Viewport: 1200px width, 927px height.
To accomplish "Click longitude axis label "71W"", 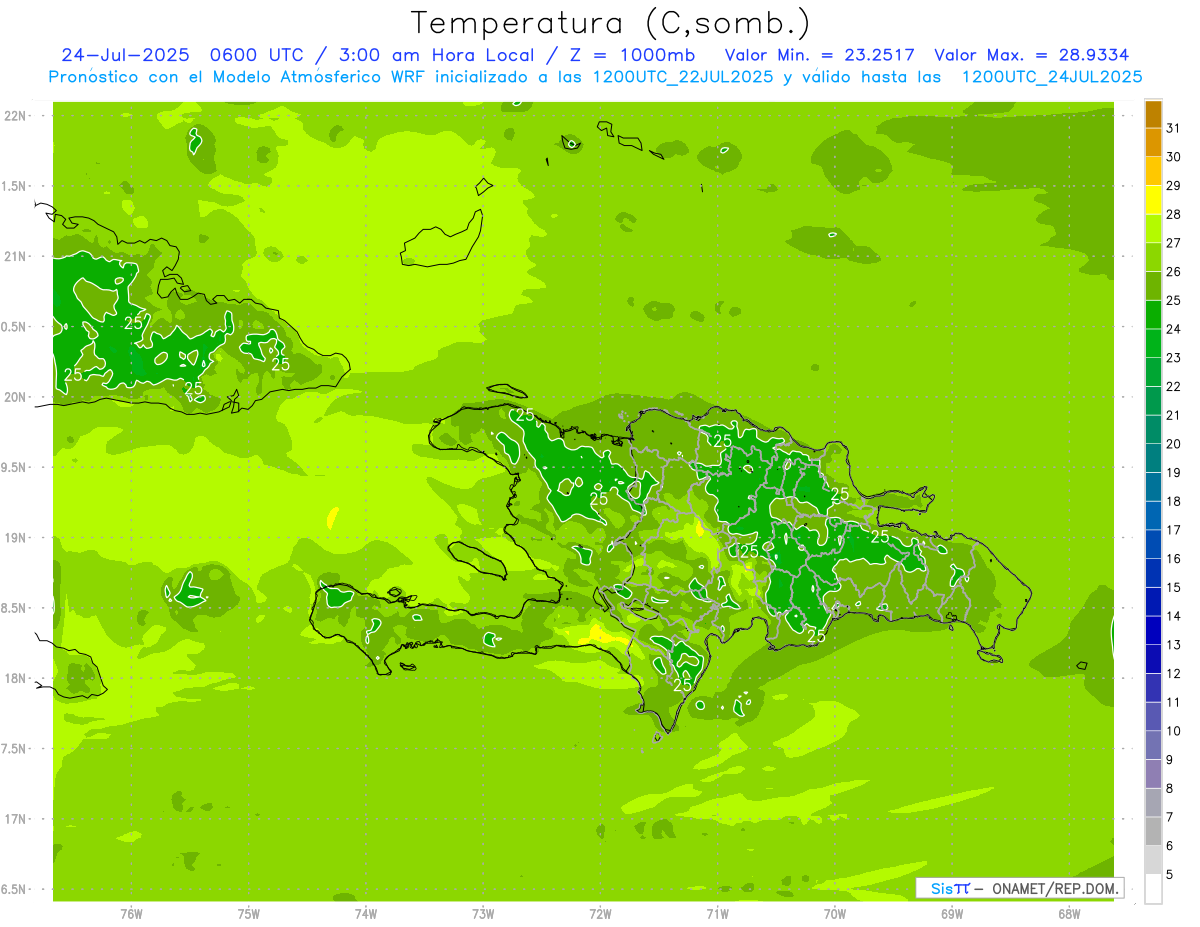I will click(x=717, y=914).
